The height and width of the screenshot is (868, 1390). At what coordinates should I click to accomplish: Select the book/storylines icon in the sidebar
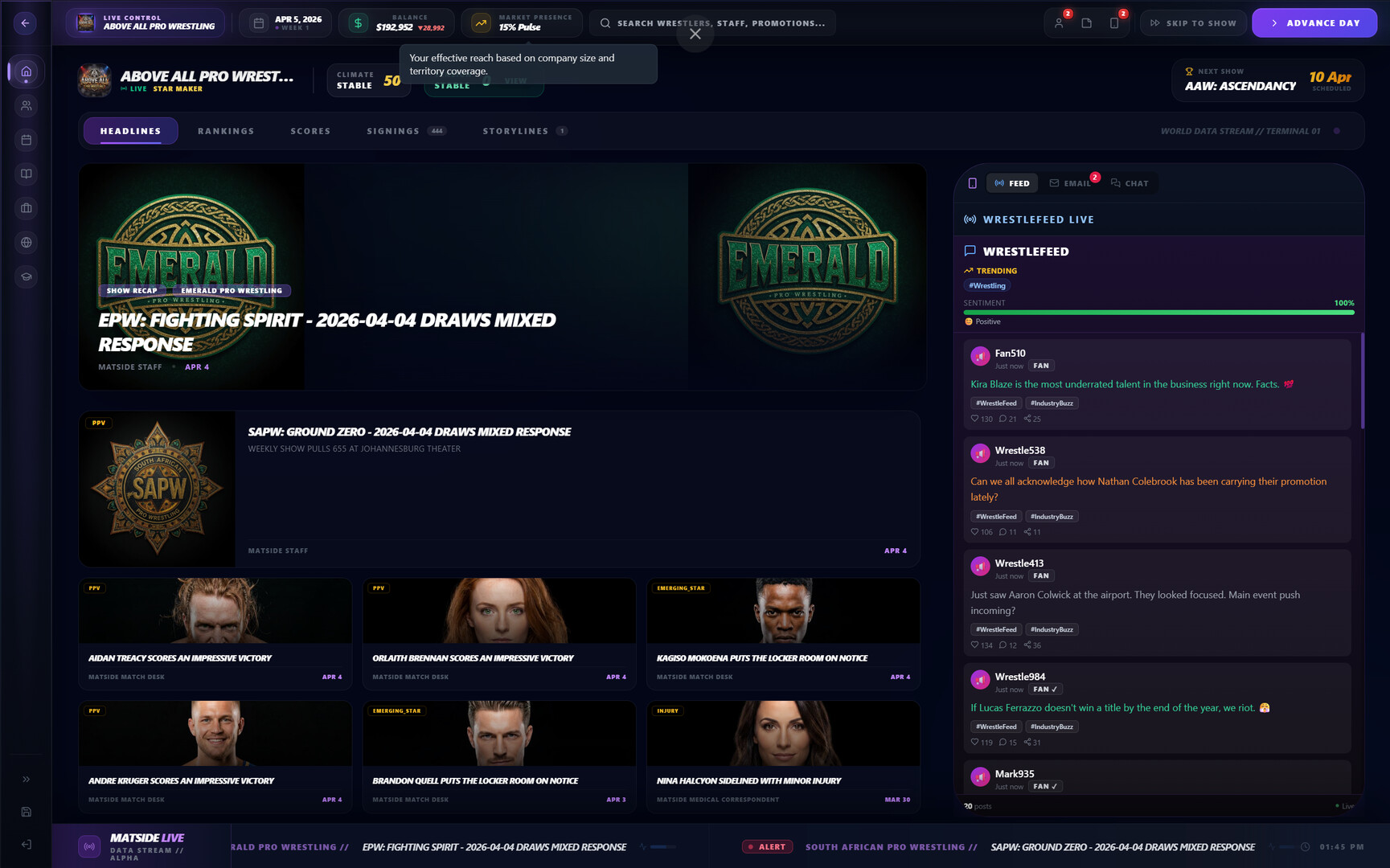pyautogui.click(x=26, y=174)
